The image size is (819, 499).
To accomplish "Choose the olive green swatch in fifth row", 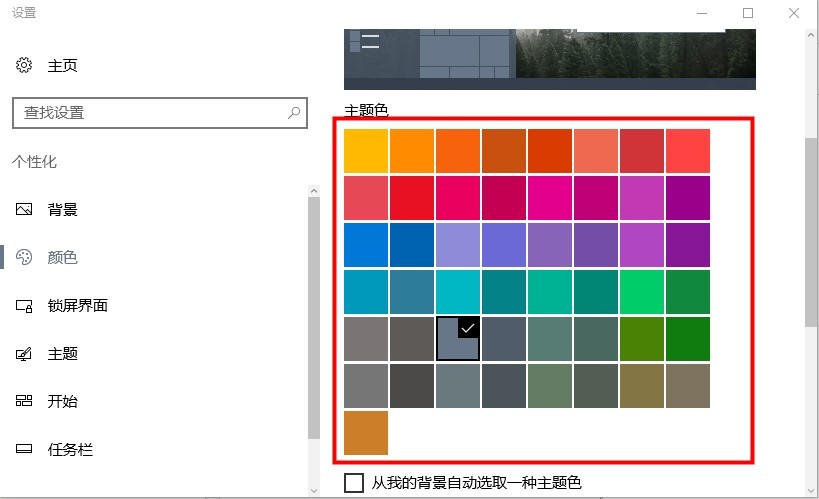I will 641,339.
